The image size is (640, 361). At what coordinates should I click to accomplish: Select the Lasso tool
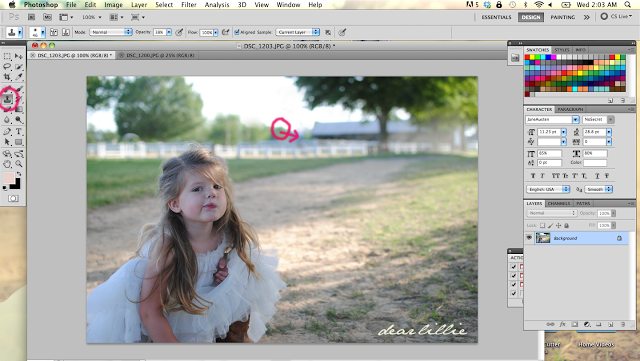click(x=7, y=67)
